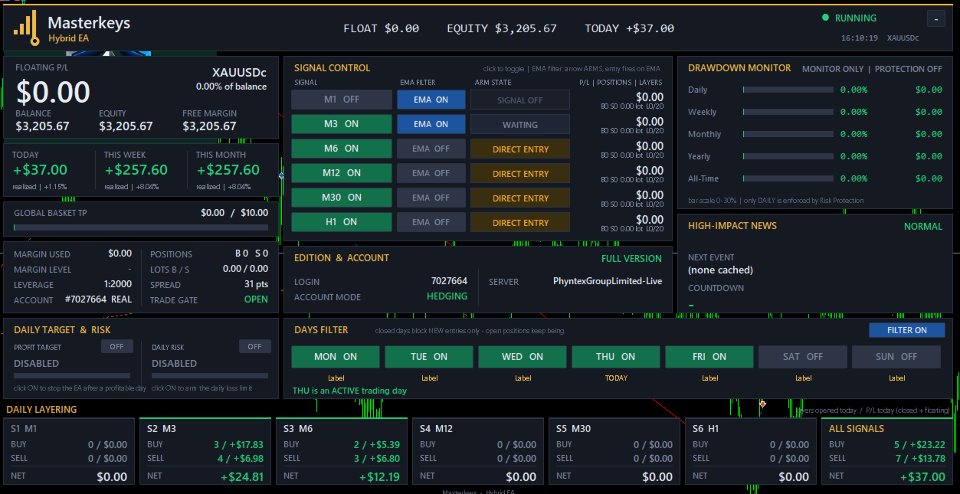Click EQUITY $3,205.67 in header
Viewport: 960px width, 494px height.
pyautogui.click(x=501, y=28)
